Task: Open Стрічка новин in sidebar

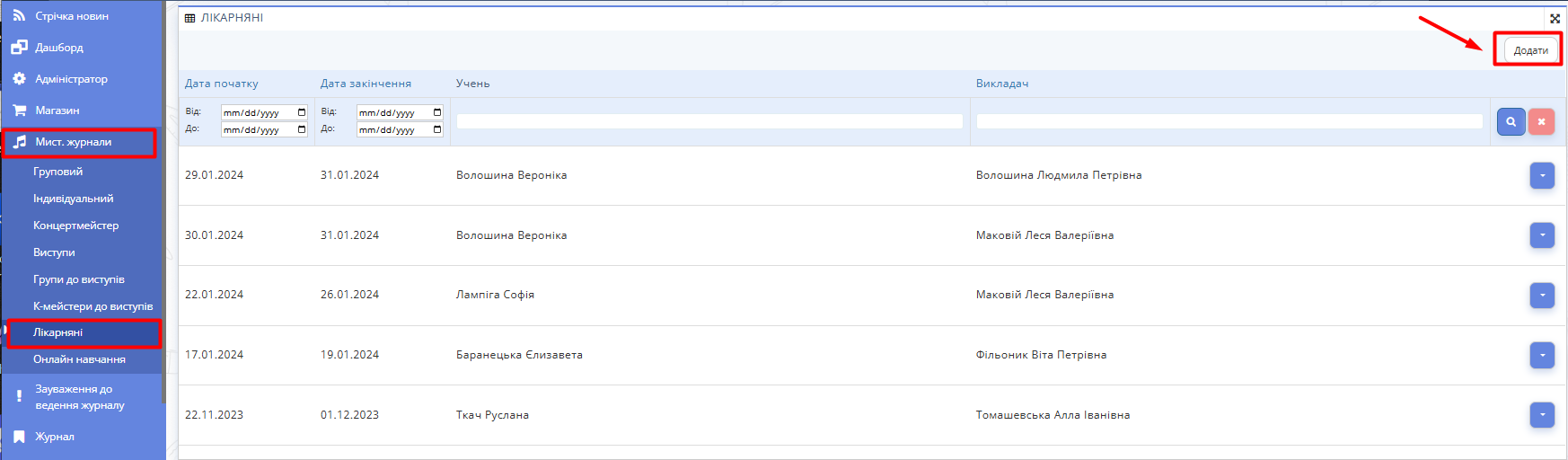Action: click(72, 16)
